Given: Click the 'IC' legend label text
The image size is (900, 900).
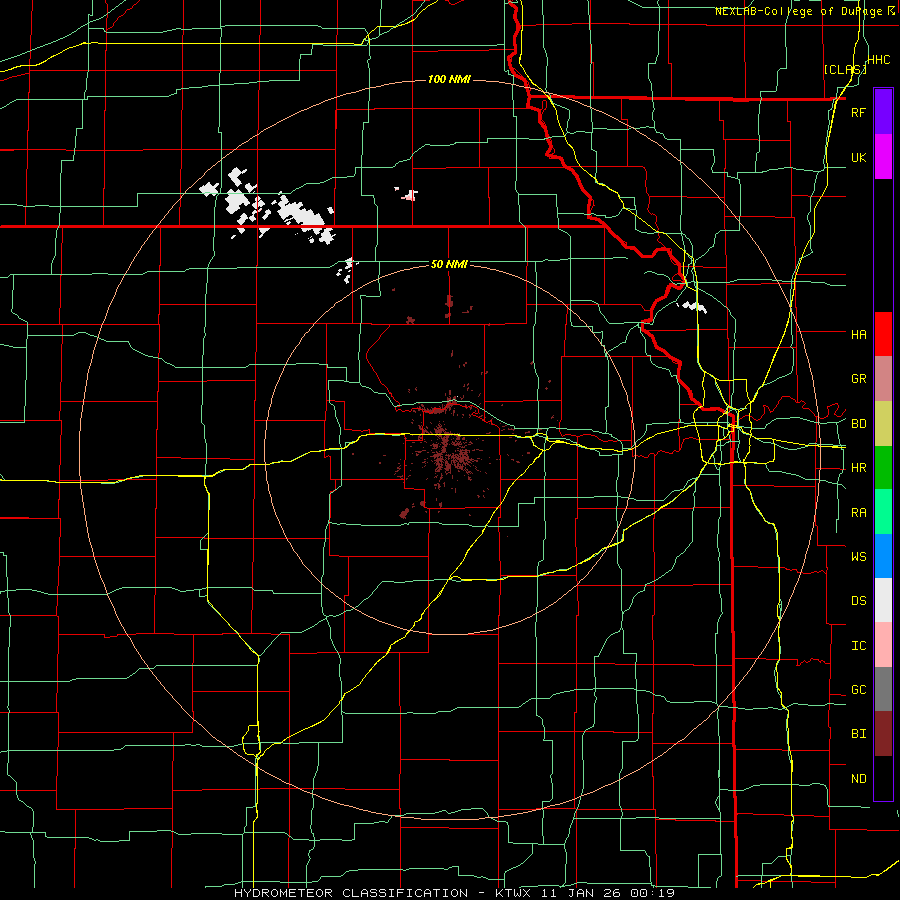Looking at the screenshot, I should point(858,646).
